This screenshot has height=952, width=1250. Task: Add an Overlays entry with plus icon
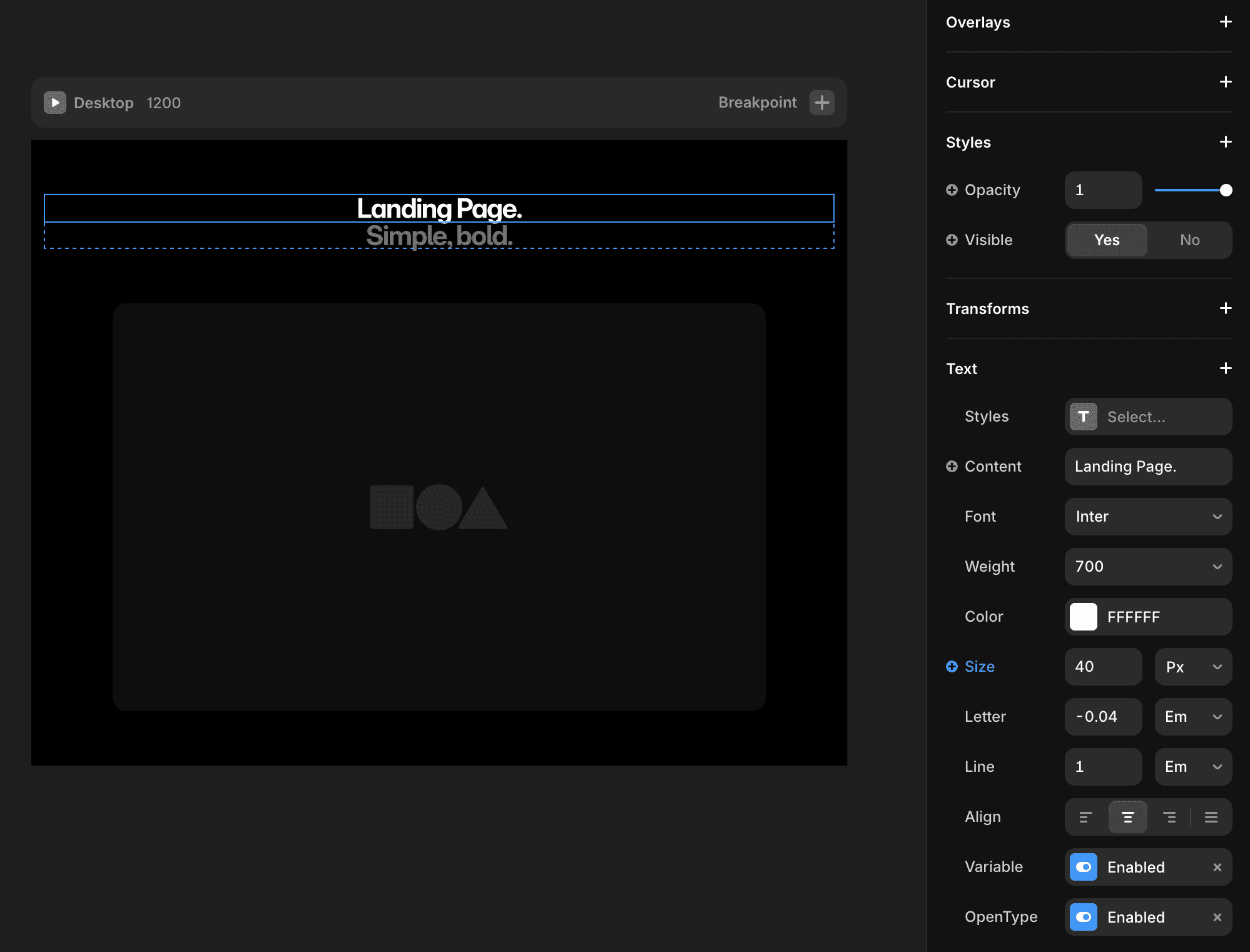click(1226, 22)
